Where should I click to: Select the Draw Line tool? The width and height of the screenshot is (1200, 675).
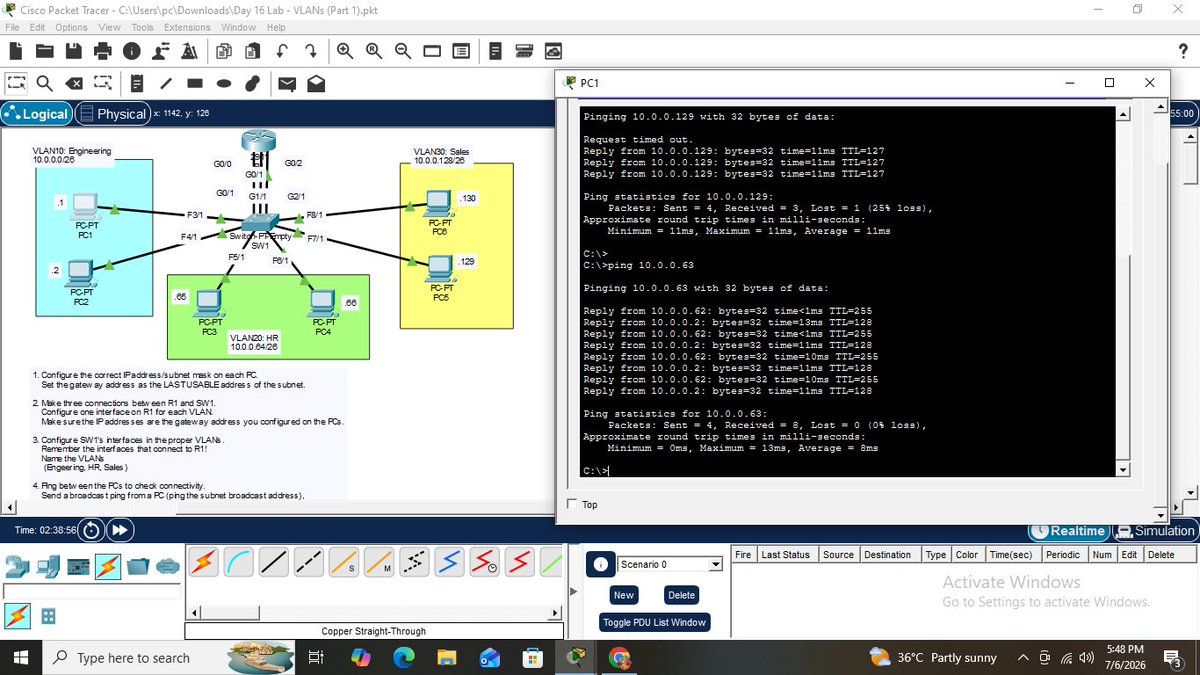point(166,84)
